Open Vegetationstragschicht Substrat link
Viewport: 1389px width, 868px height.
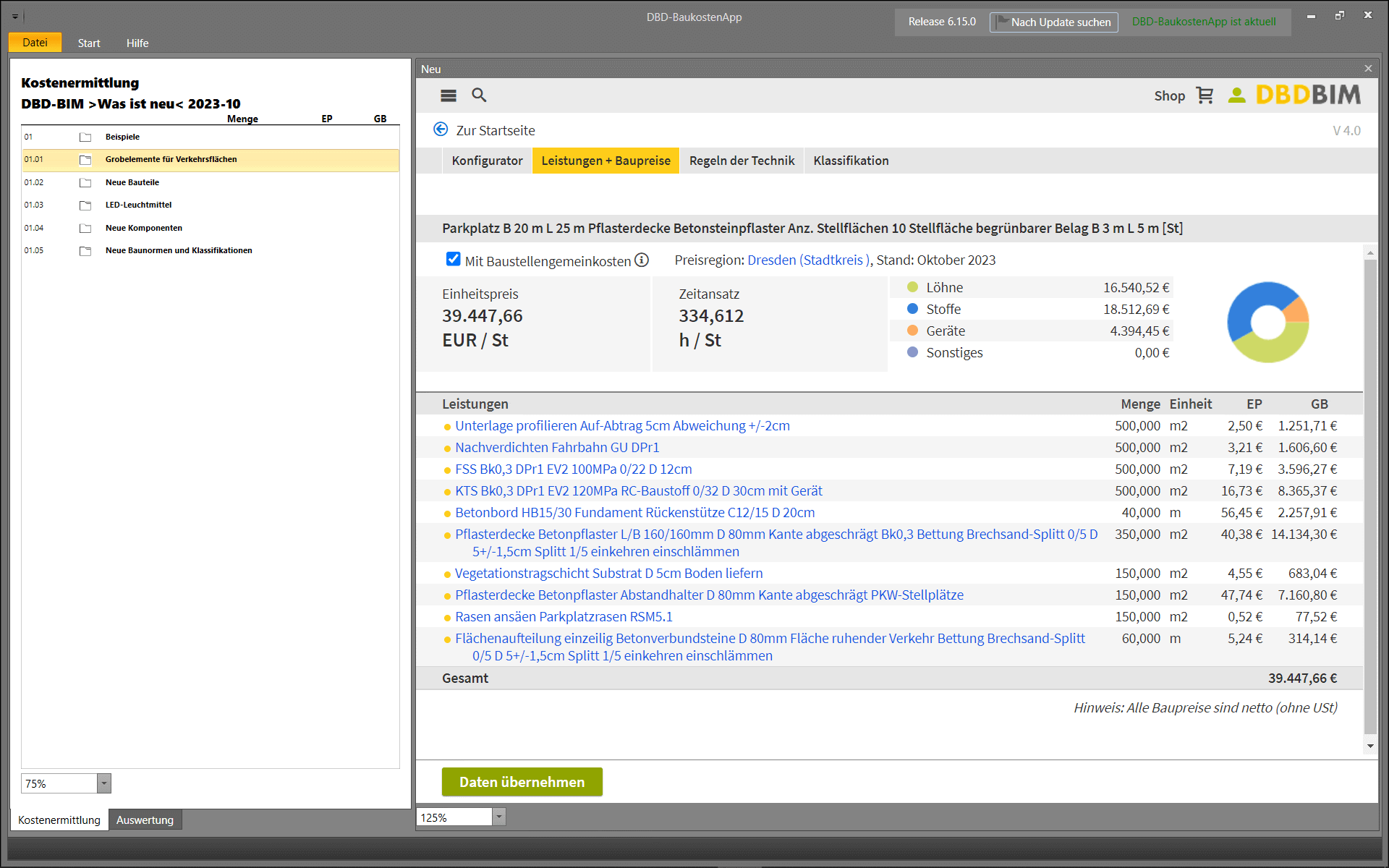[x=608, y=574]
